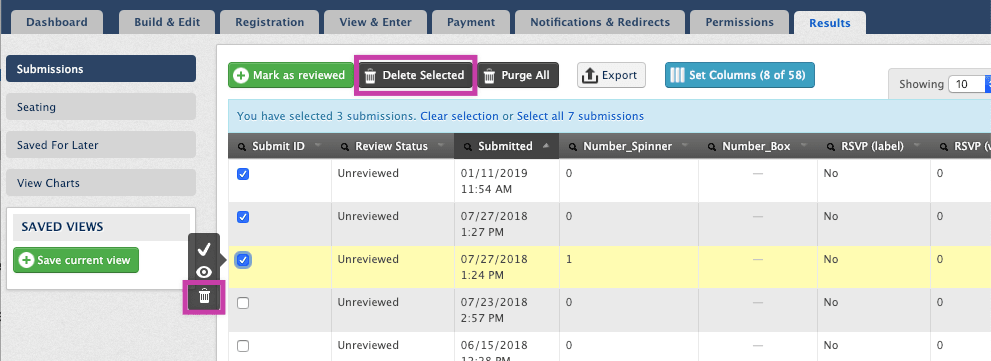This screenshot has height=361, width=991.
Task: Click search icon in Submit ID header
Action: (x=243, y=147)
